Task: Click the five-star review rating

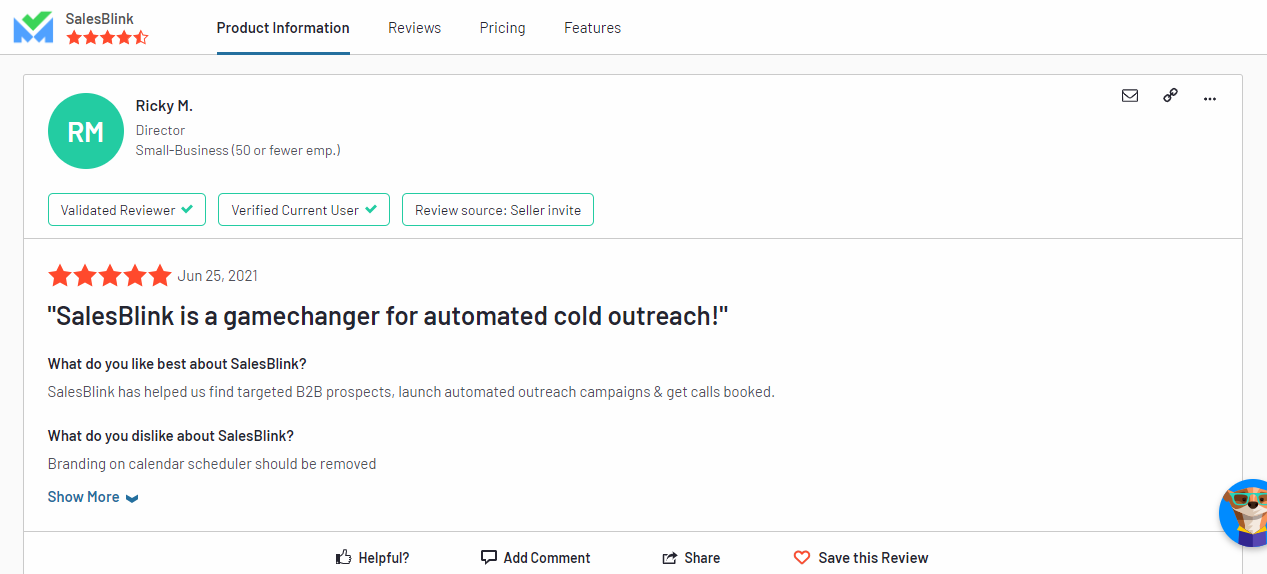Action: click(110, 276)
